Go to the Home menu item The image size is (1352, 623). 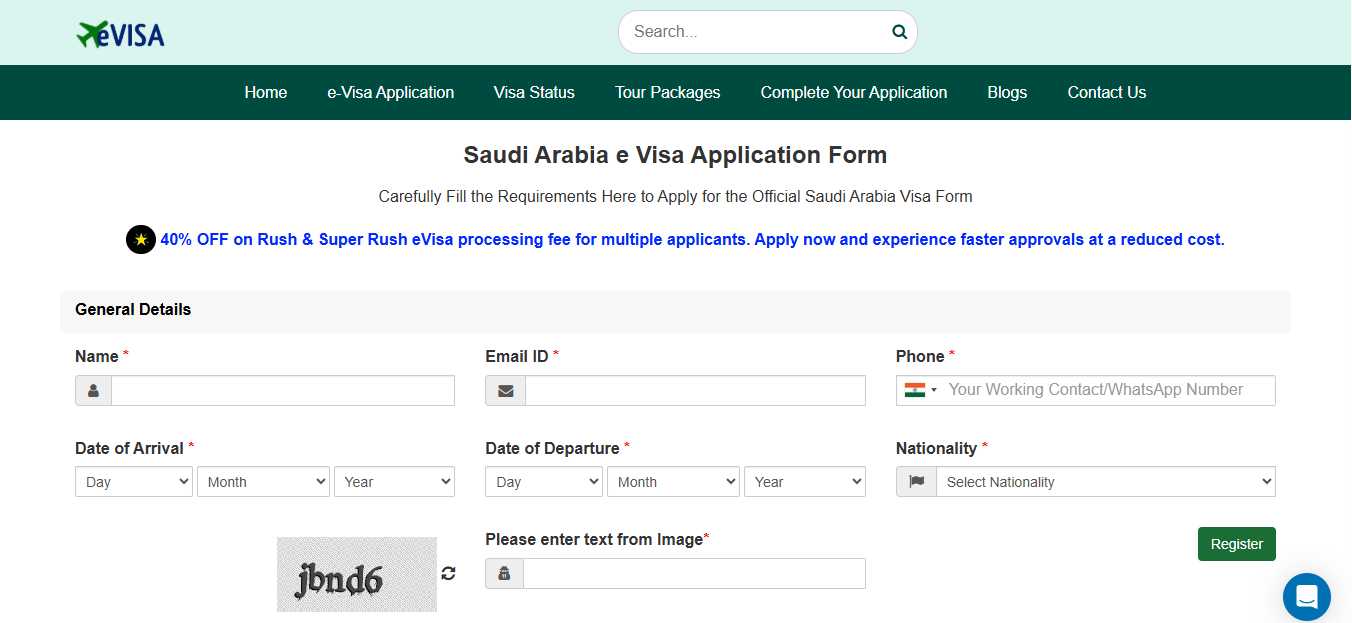[266, 92]
